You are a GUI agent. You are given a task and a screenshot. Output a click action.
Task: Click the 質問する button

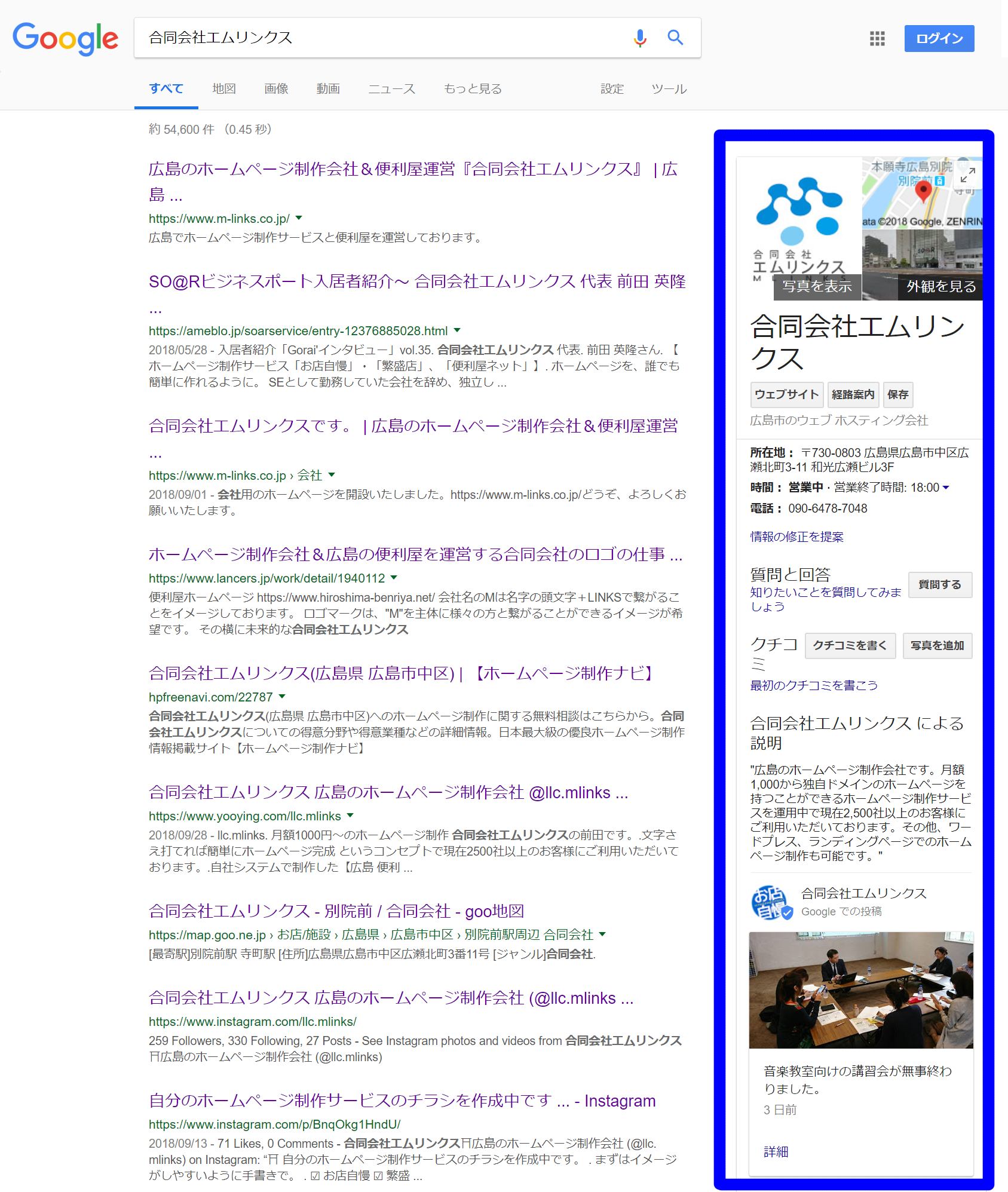940,584
